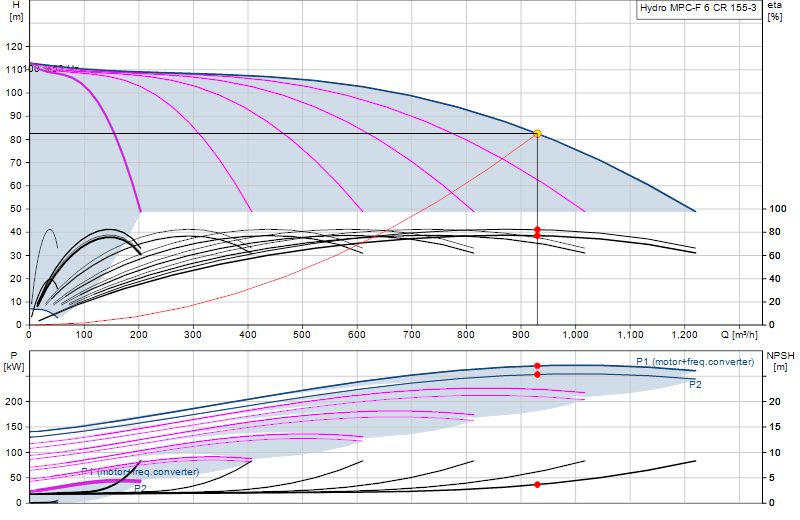Click the 1,000 tick on the Q axis

576,335
